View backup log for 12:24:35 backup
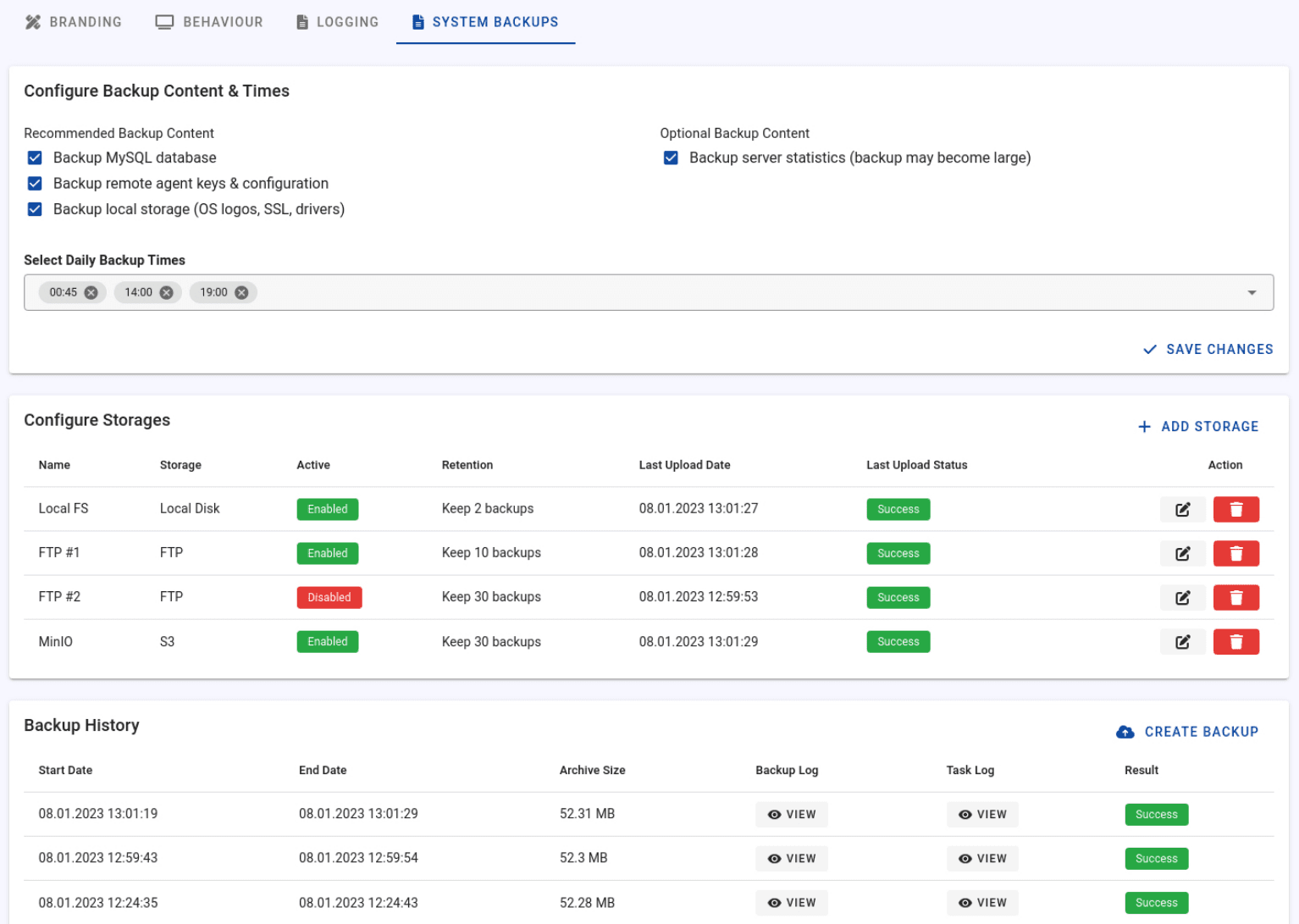Image resolution: width=1299 pixels, height=924 pixels. (792, 903)
